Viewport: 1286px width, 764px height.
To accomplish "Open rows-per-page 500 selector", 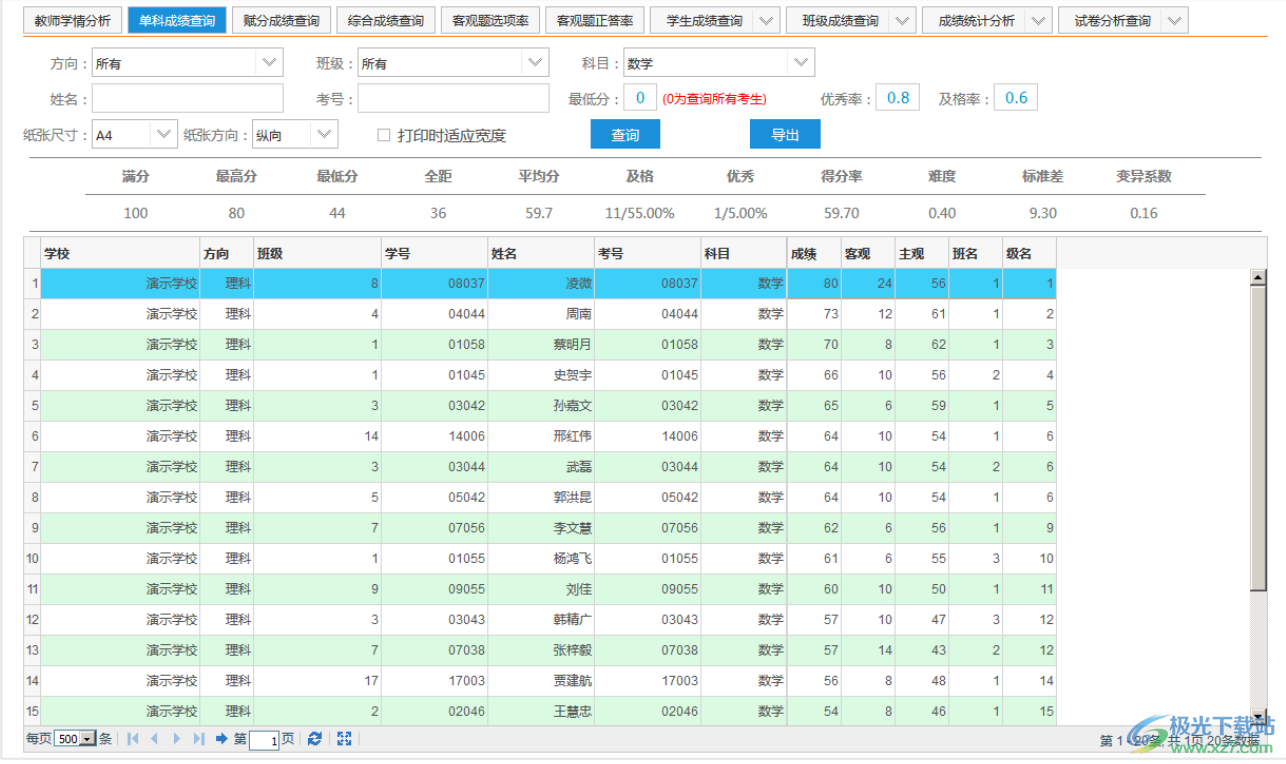I will 75,739.
